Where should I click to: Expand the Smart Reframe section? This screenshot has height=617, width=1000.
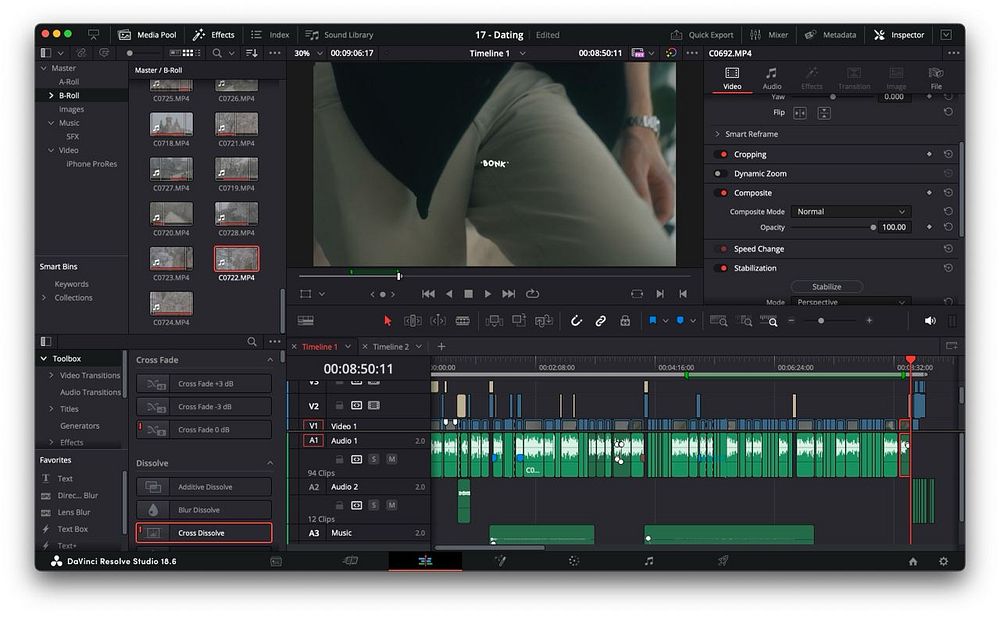pyautogui.click(x=718, y=134)
